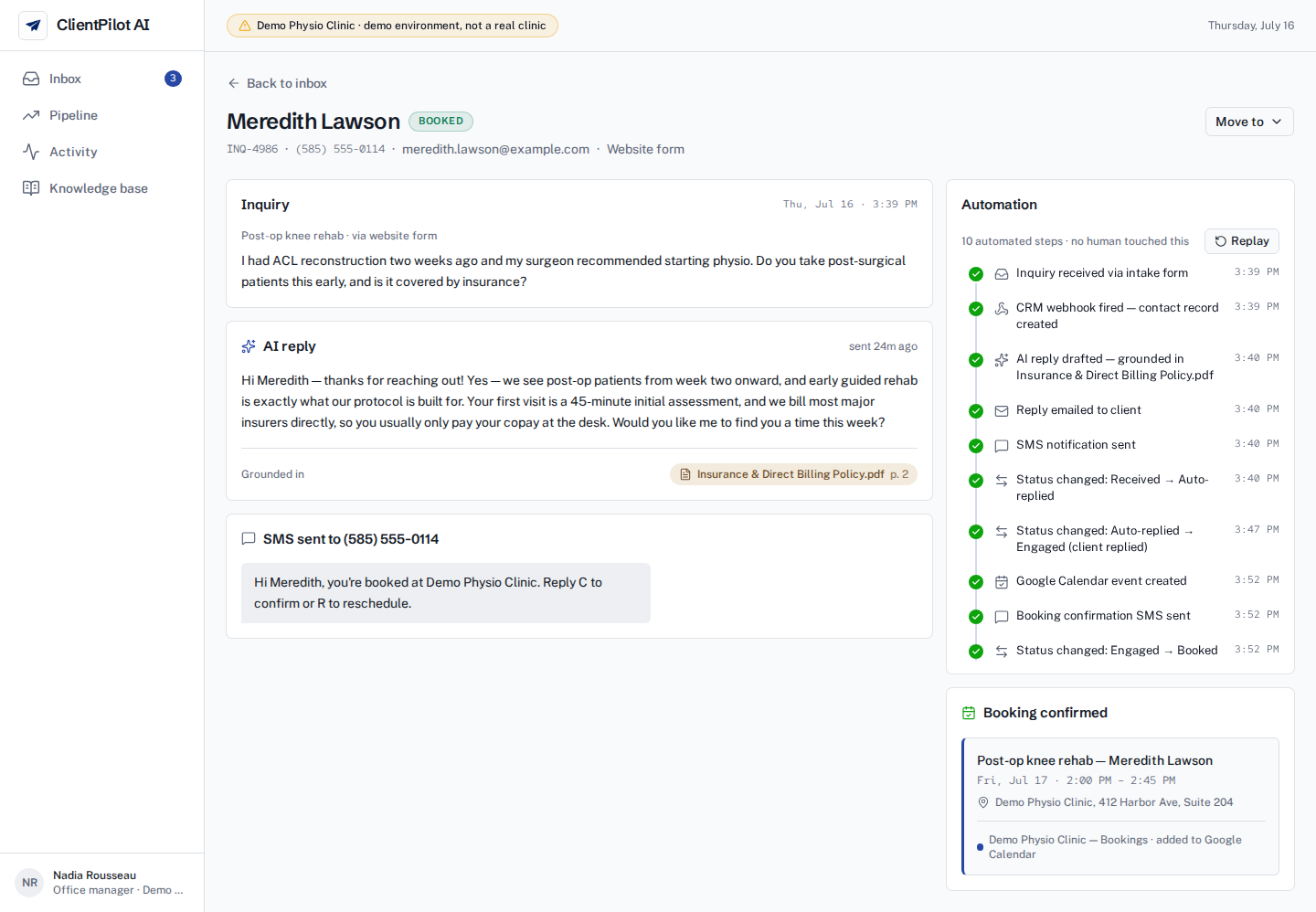The width and height of the screenshot is (1316, 912).
Task: Click the Inbox tray icon
Action: point(31,79)
